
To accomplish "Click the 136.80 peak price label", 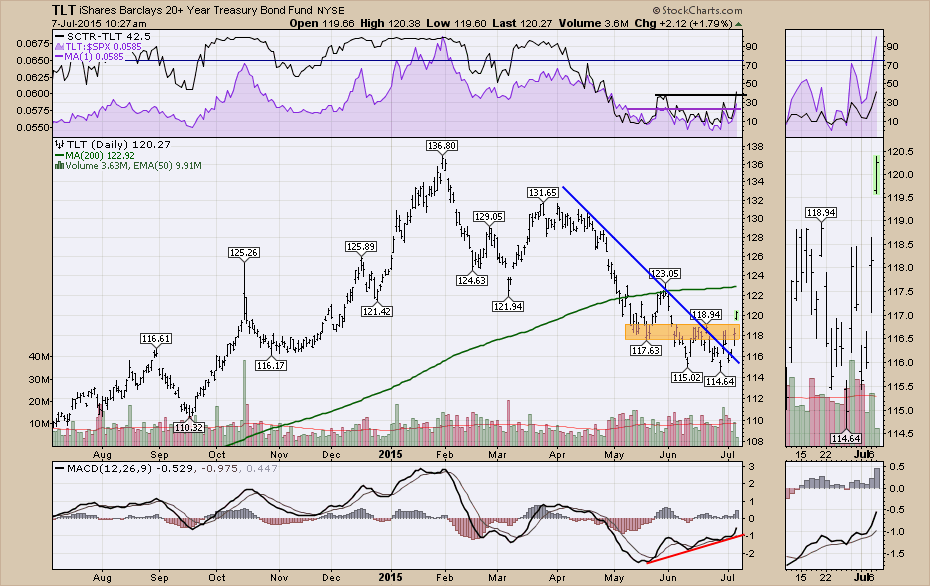I will (x=442, y=145).
